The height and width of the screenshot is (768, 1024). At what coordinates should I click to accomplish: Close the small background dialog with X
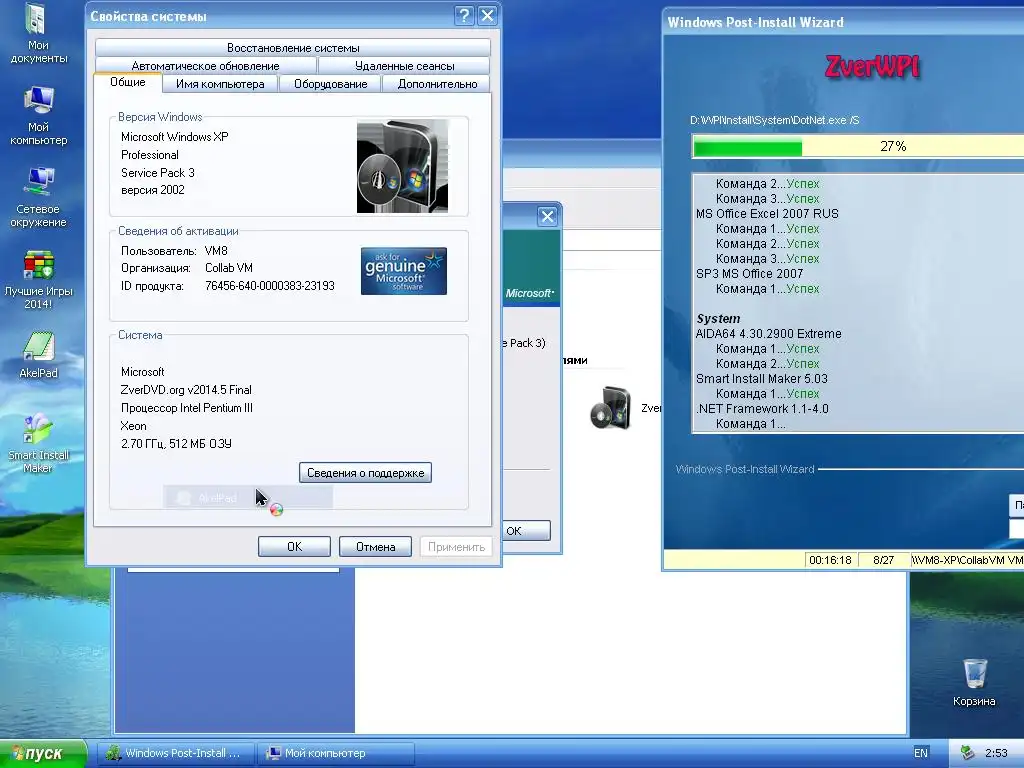point(547,217)
